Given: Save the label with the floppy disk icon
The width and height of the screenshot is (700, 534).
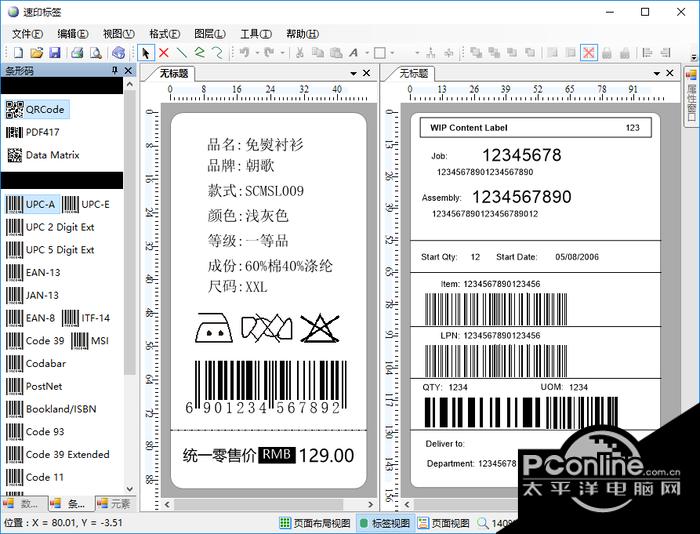Looking at the screenshot, I should 54,53.
